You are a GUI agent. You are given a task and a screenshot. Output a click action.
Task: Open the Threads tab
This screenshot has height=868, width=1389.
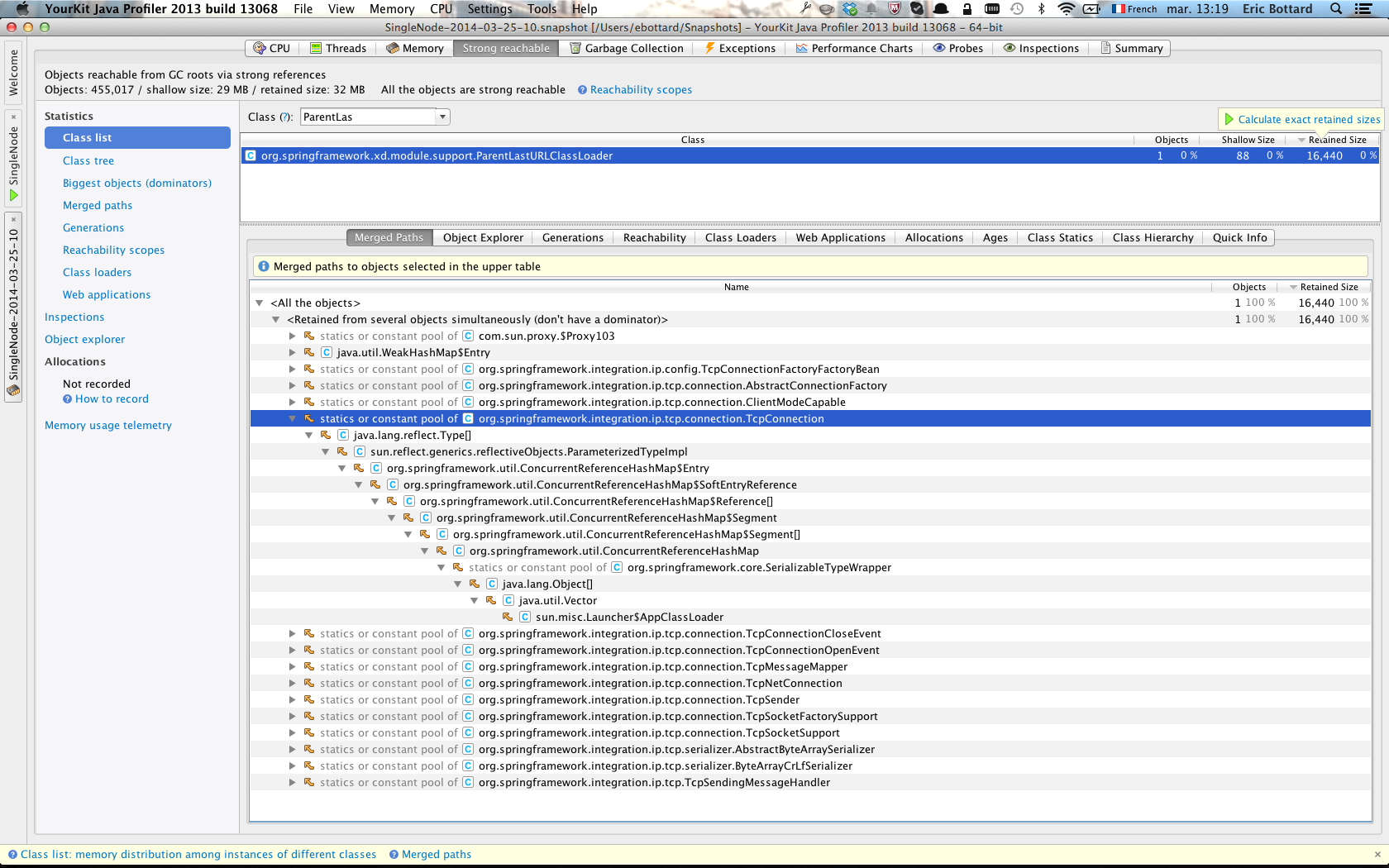(x=338, y=48)
